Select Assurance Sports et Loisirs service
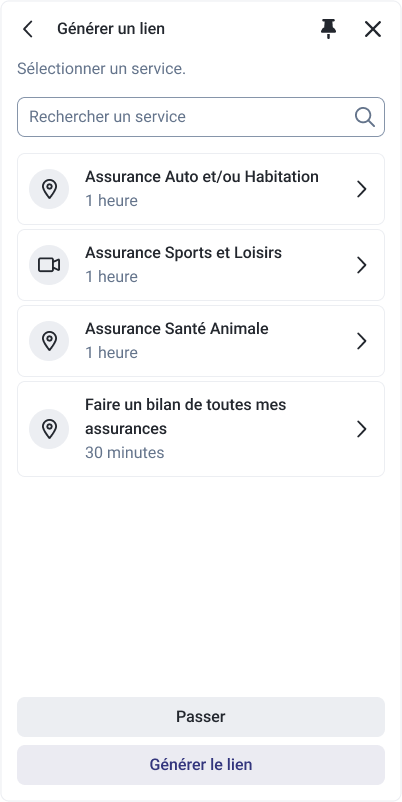Screen dimensions: 402x802 (x=201, y=265)
